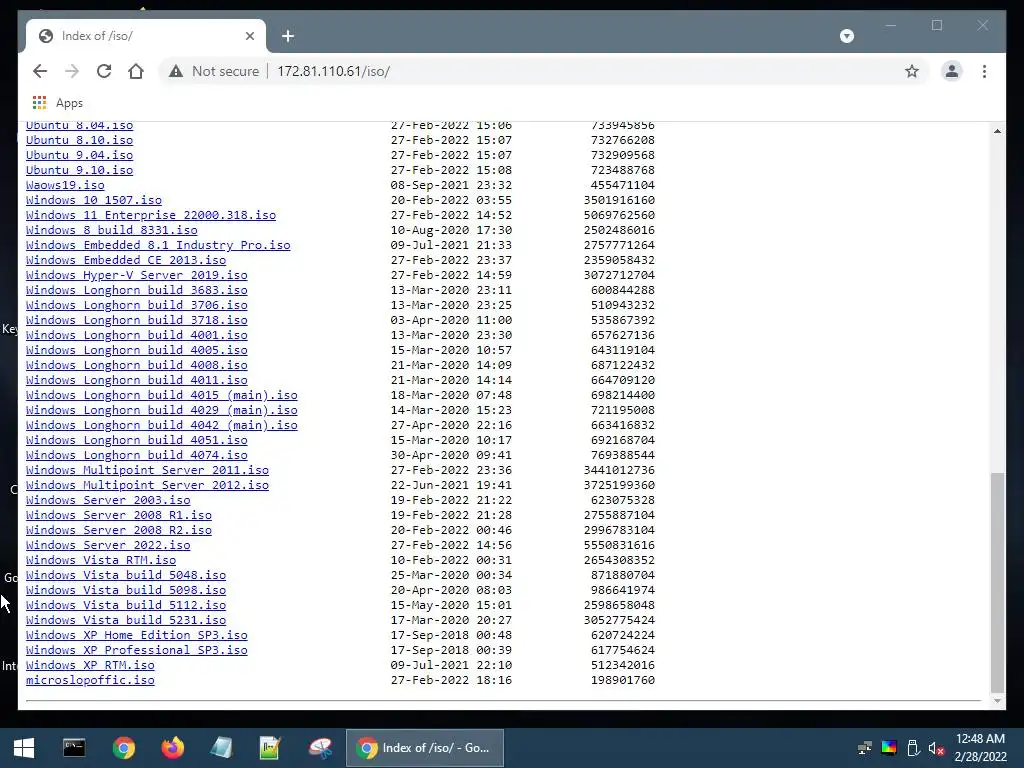
Task: Download Windows_XP_Home_Edition_SP3.iso
Action: tap(136, 635)
